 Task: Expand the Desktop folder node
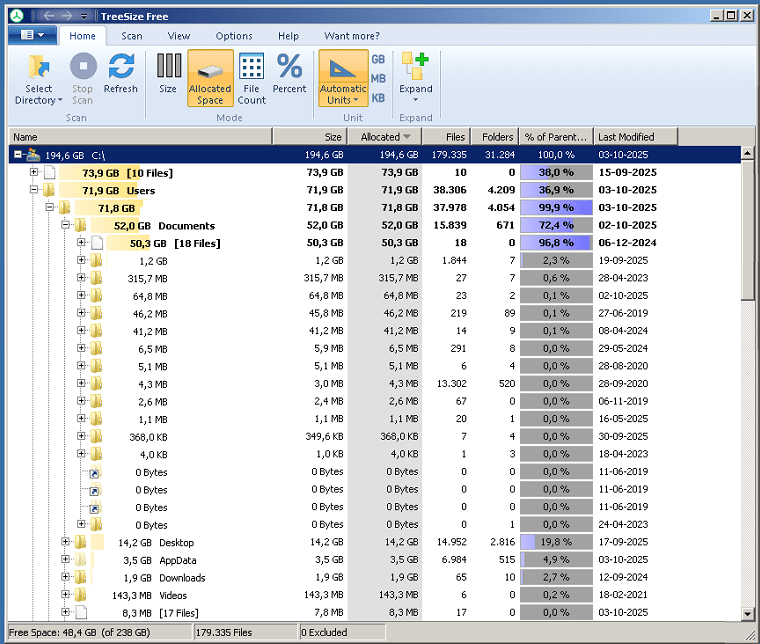click(x=66, y=543)
